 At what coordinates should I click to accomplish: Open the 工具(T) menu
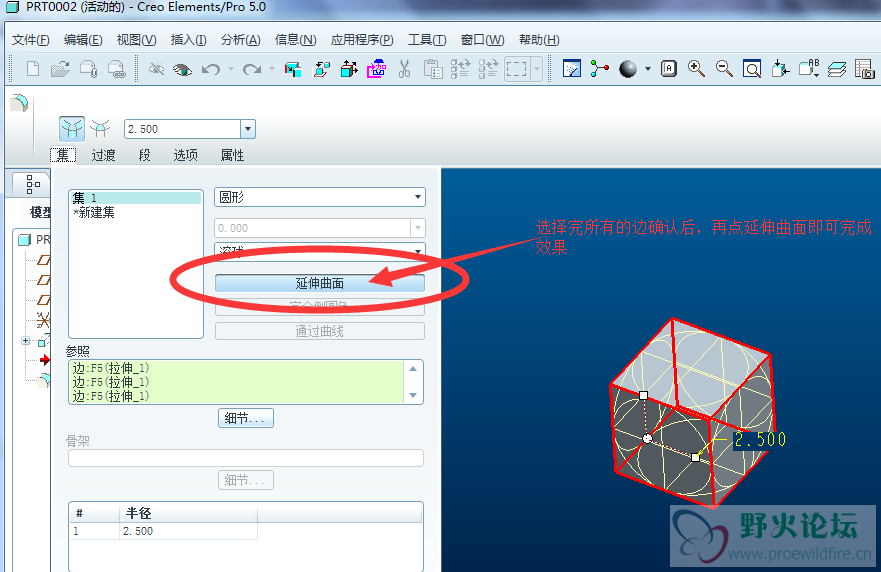[427, 40]
